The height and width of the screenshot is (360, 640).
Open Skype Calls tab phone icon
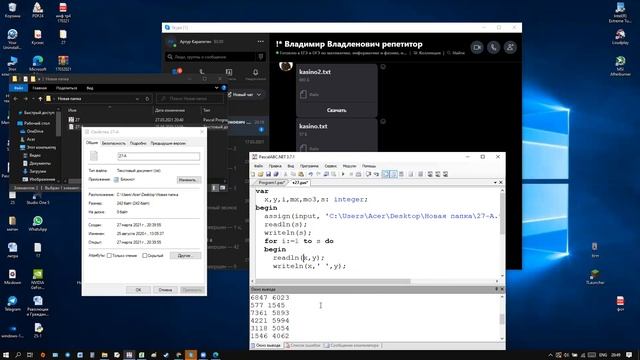202,72
